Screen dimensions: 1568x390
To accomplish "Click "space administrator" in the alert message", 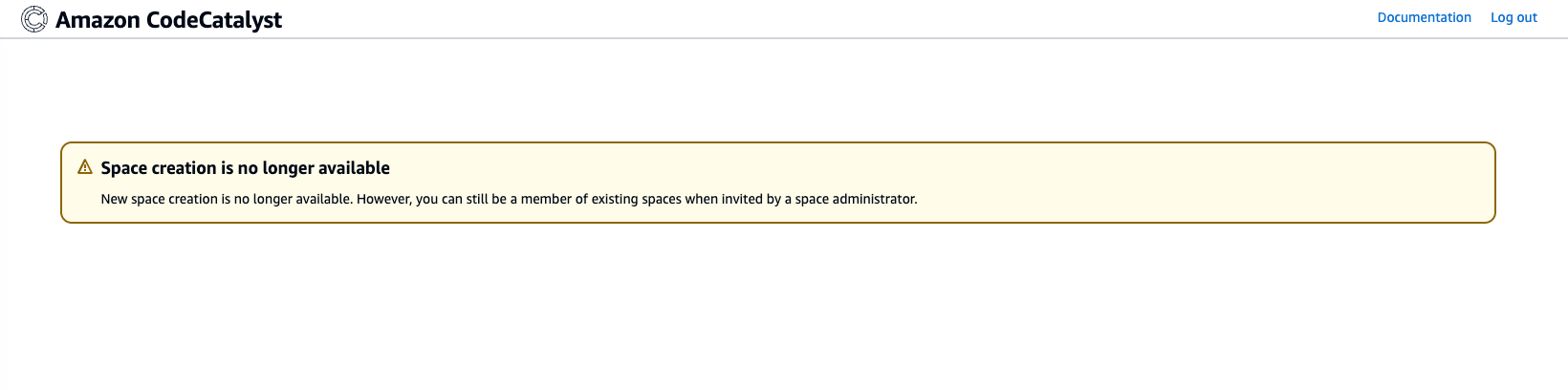I will (856, 199).
